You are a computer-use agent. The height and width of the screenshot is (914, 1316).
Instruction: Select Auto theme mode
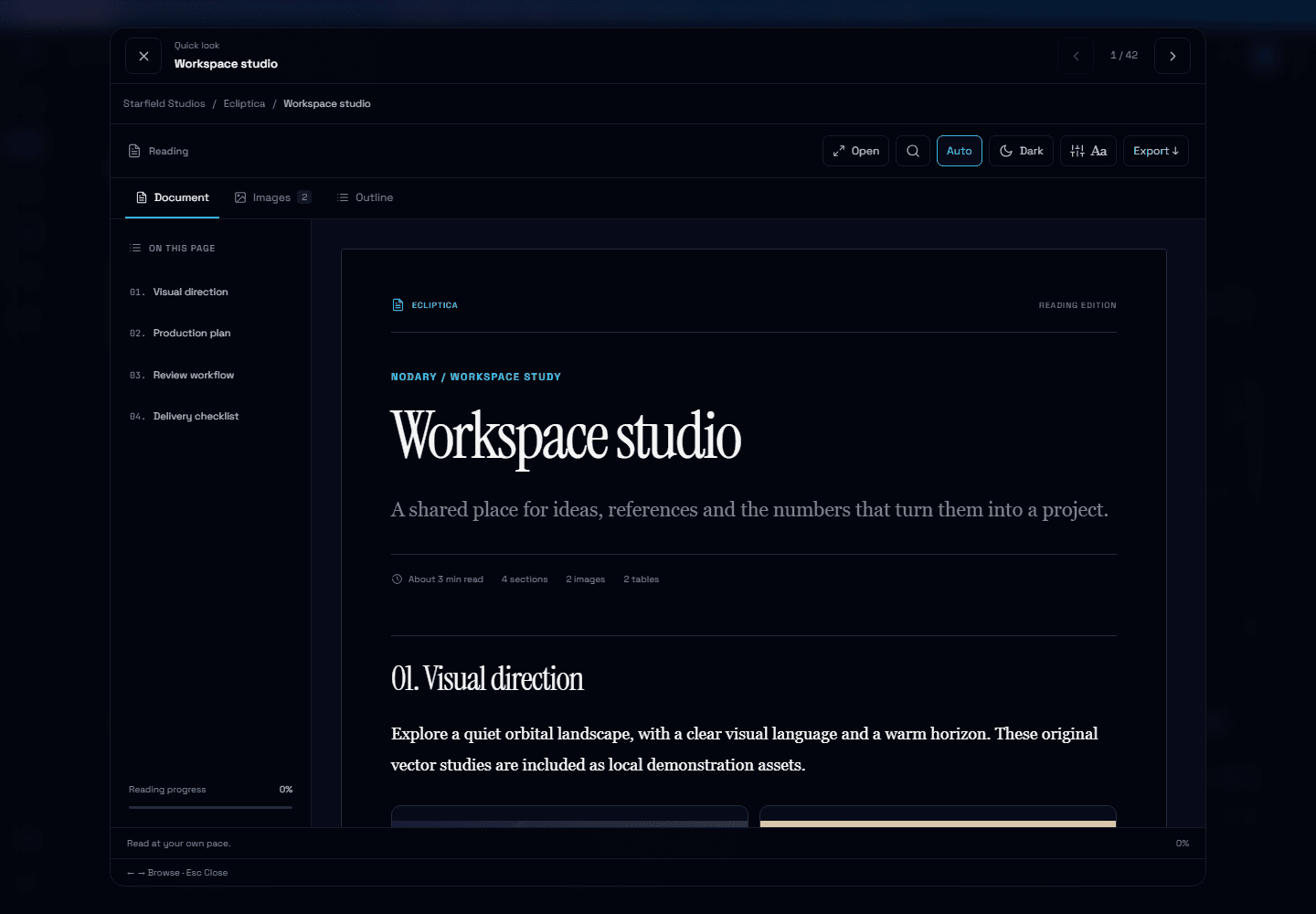[x=960, y=151]
